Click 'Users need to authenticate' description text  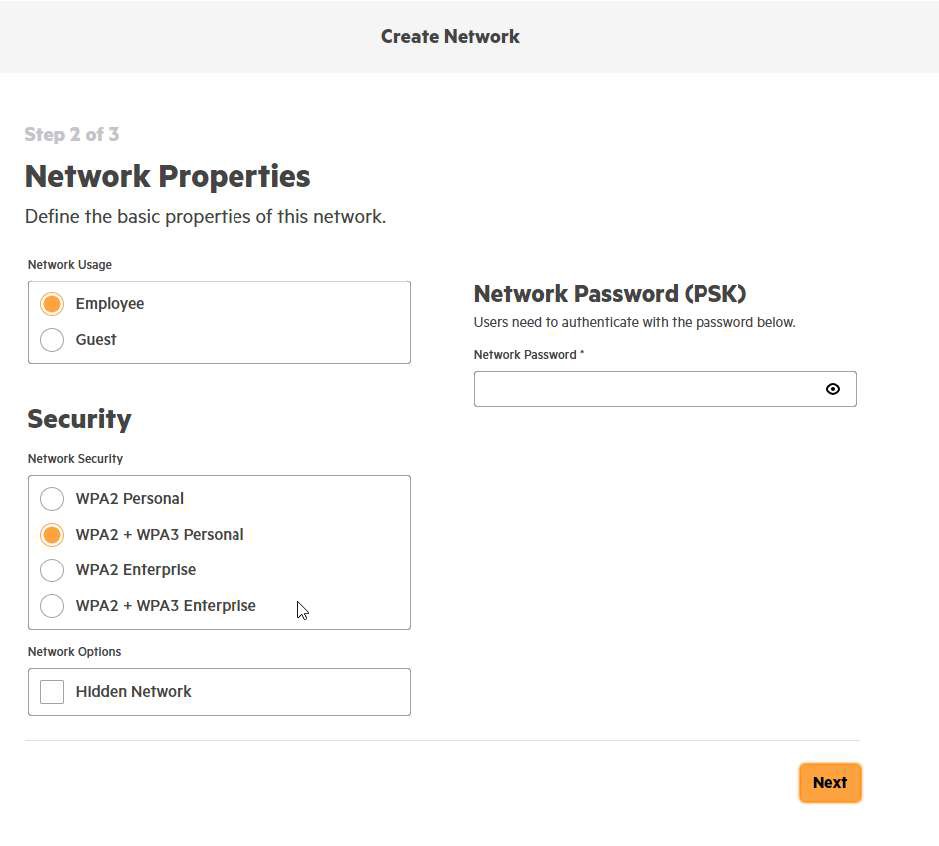634,322
